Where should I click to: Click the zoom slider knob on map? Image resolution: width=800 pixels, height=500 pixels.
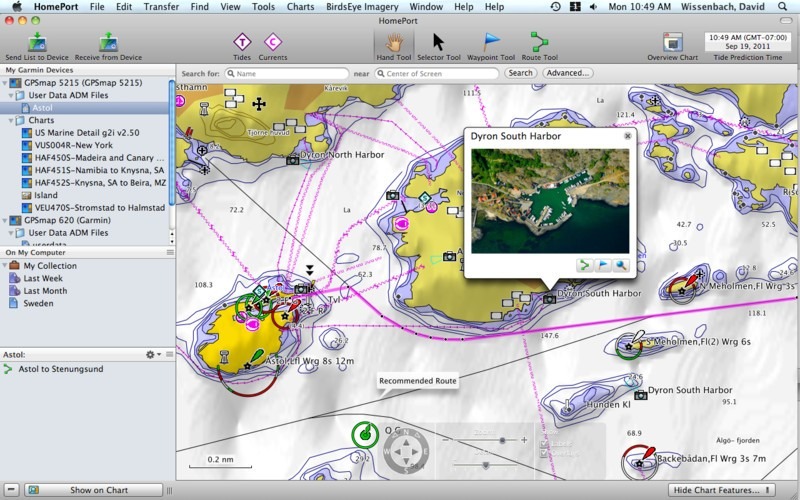coord(503,440)
